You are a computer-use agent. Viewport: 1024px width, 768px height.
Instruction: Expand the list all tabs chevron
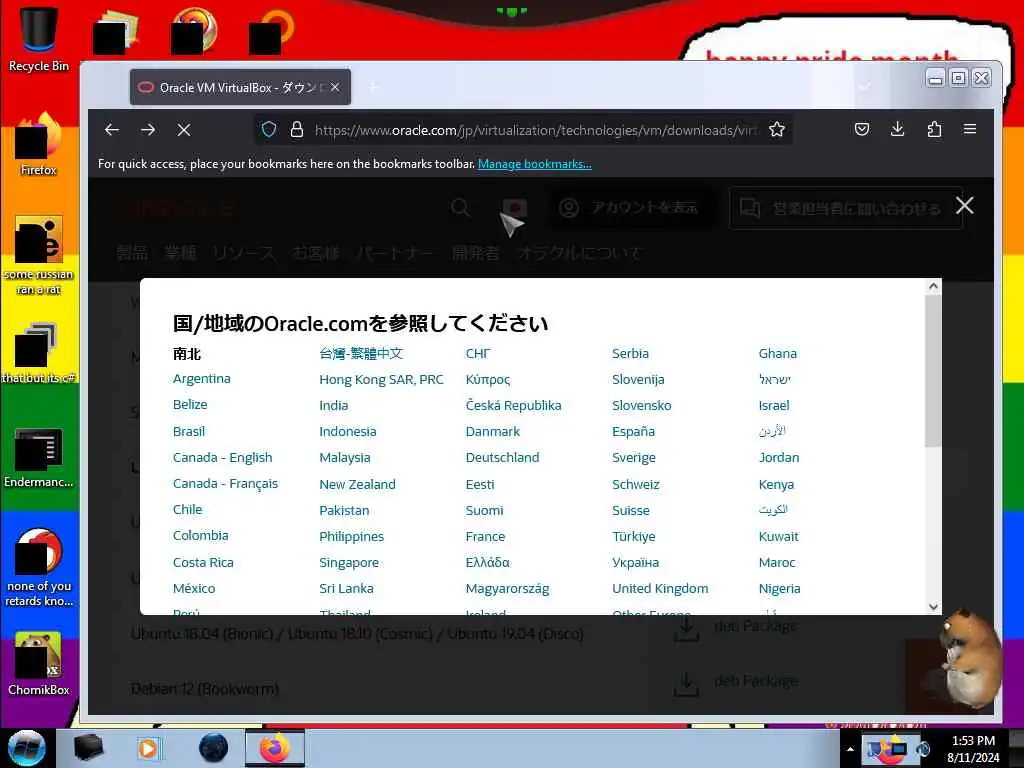coord(864,87)
